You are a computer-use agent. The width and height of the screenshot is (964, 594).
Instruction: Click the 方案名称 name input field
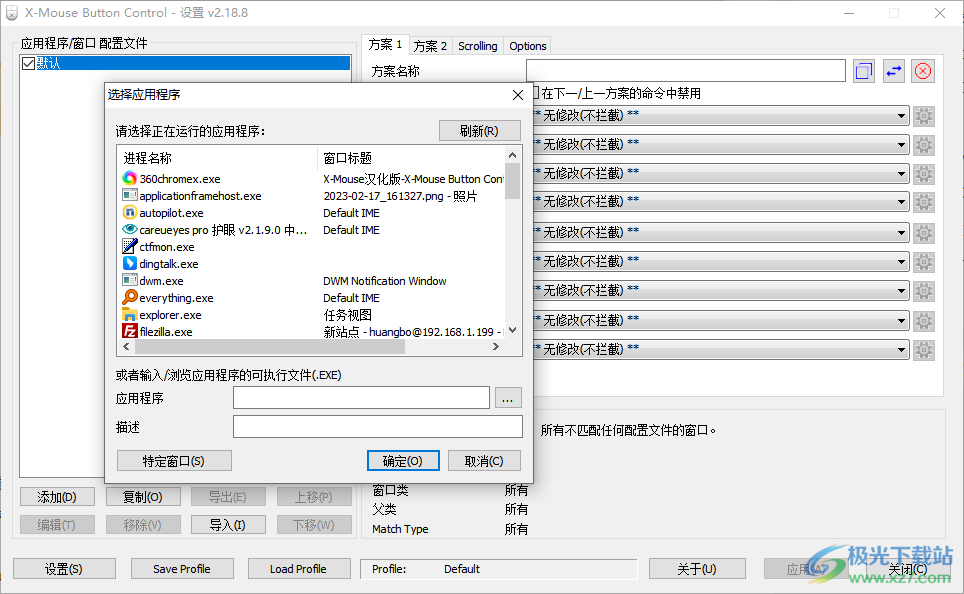click(686, 71)
